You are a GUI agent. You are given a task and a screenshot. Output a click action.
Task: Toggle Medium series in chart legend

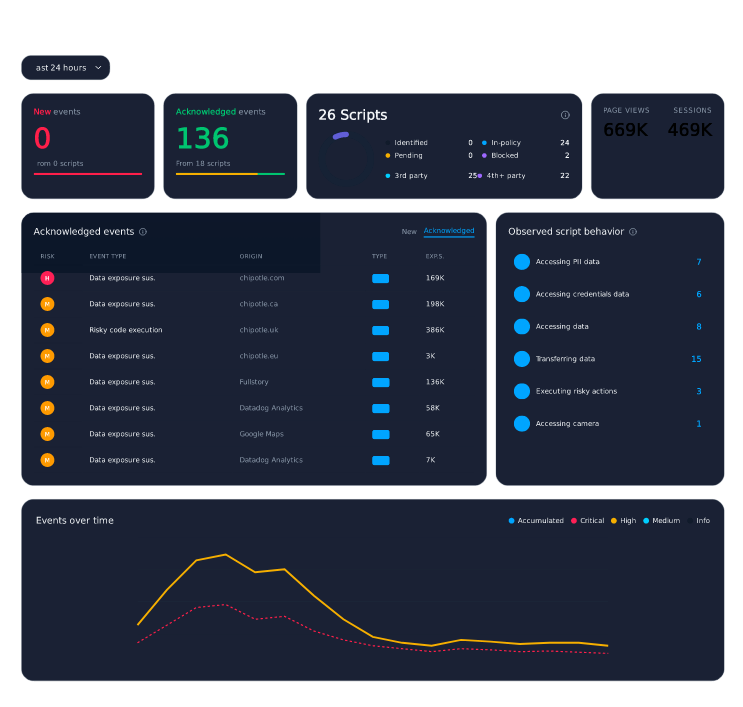point(661,521)
